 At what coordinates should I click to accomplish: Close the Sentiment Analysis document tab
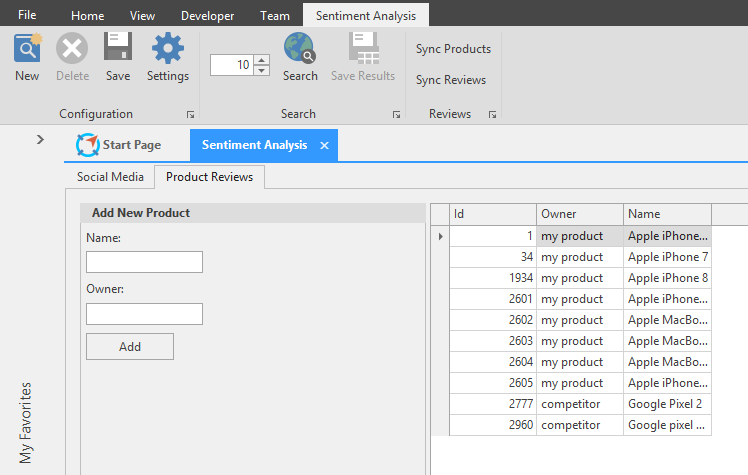click(324, 145)
